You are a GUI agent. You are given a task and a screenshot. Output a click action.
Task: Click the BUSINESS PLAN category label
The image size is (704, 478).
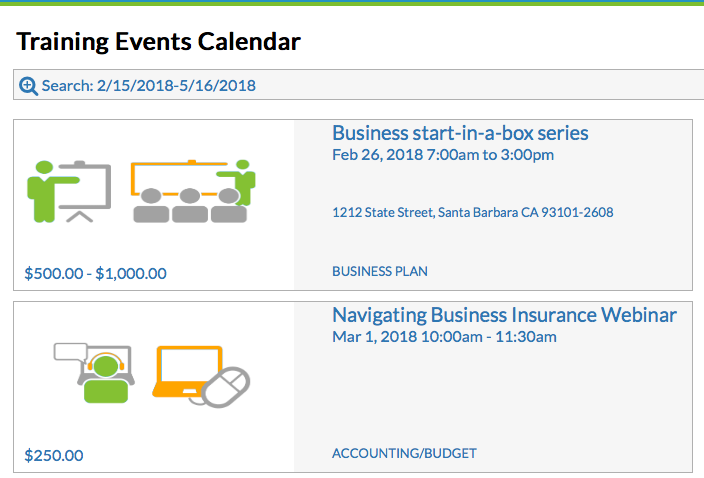pos(380,271)
